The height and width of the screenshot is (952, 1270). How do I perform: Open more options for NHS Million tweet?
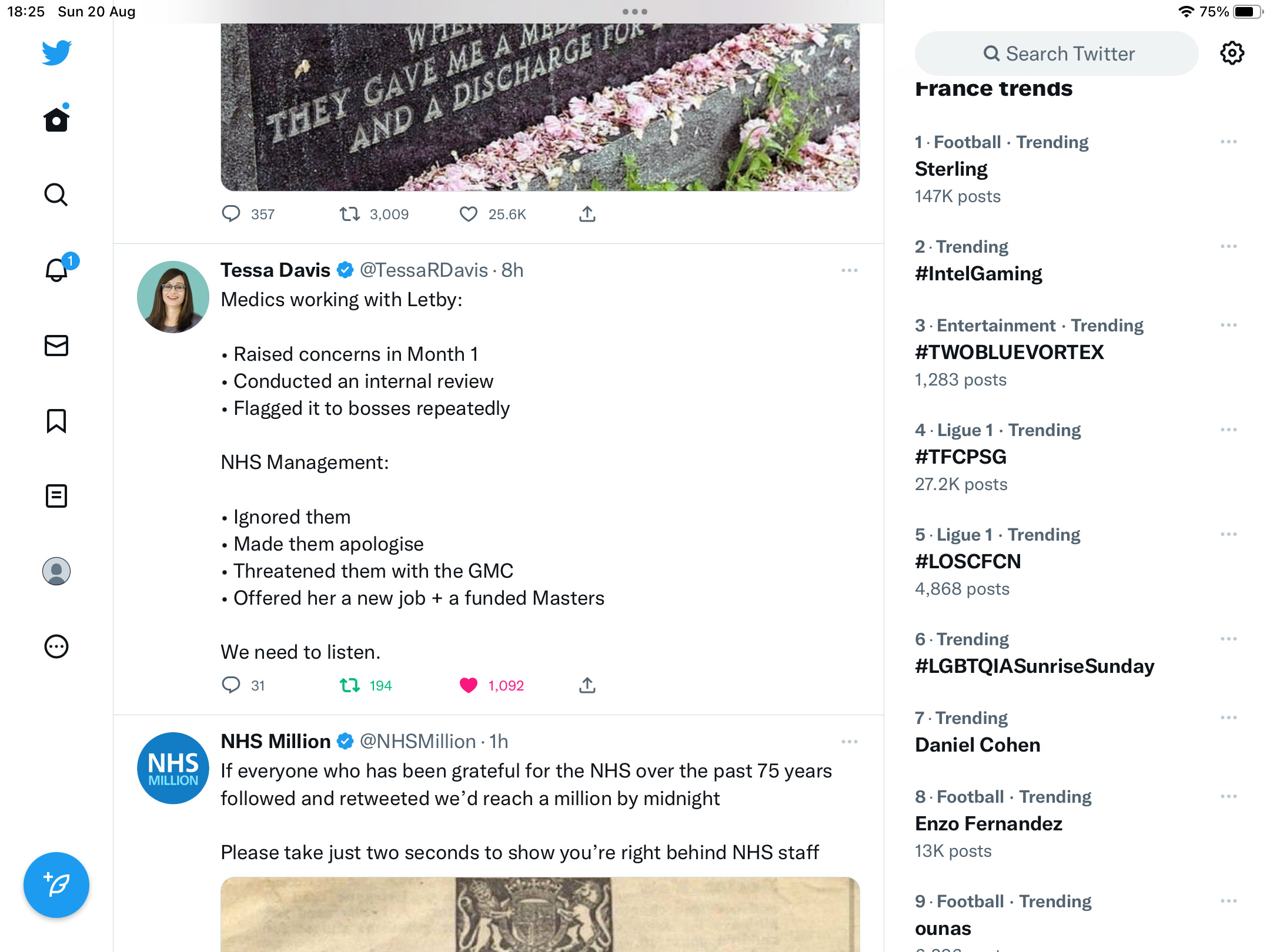coord(849,742)
